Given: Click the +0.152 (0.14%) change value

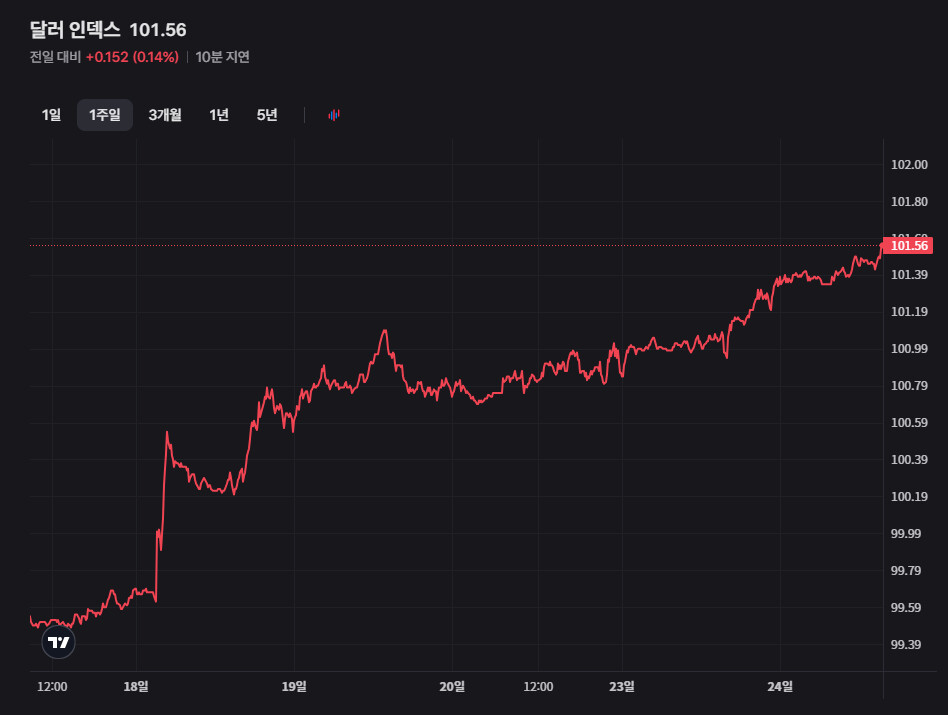Looking at the screenshot, I should 132,57.
